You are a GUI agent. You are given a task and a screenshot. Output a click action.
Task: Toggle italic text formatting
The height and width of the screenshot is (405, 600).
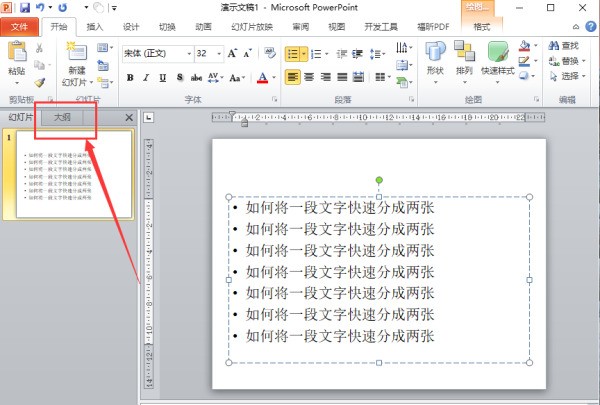point(145,77)
